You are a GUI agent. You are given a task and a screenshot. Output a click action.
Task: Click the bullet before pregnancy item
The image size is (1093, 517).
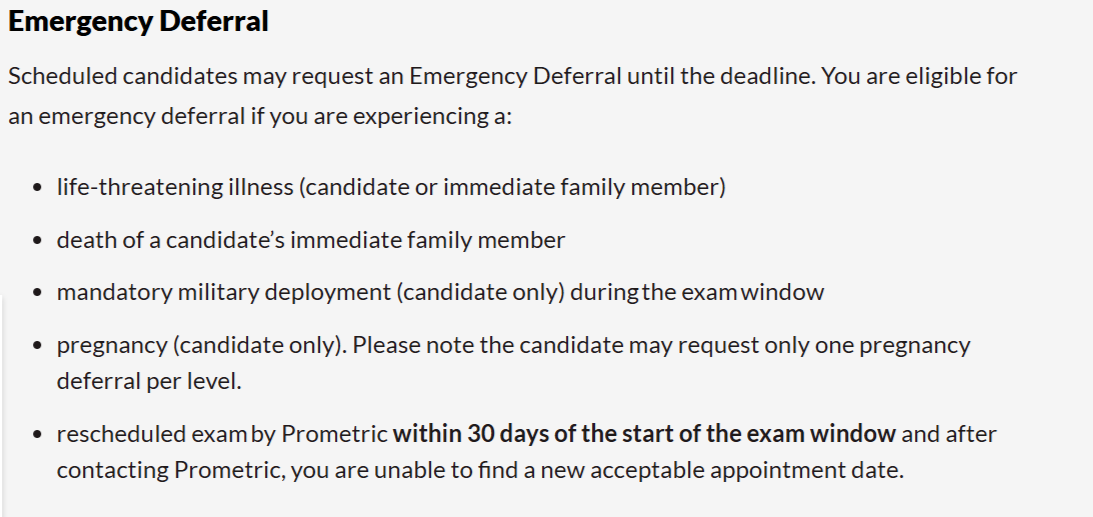[38, 346]
